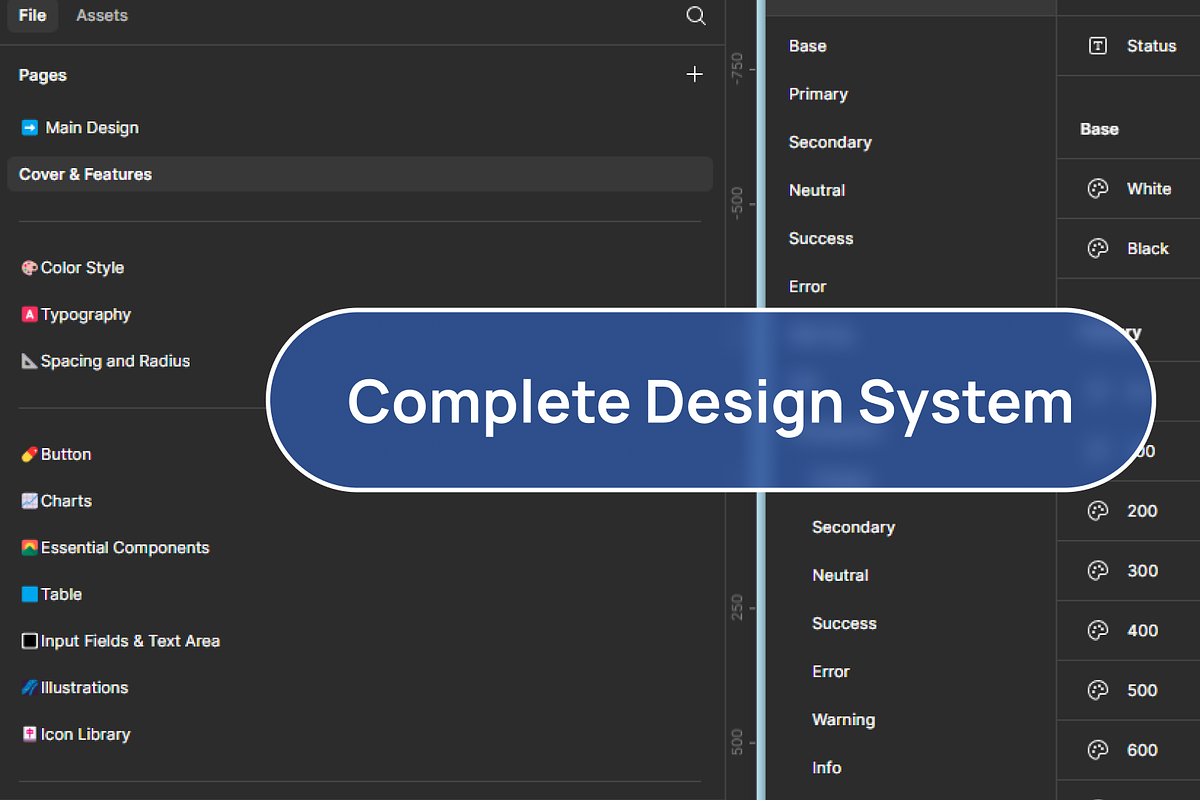Click the palette icon next to 200

[1098, 511]
